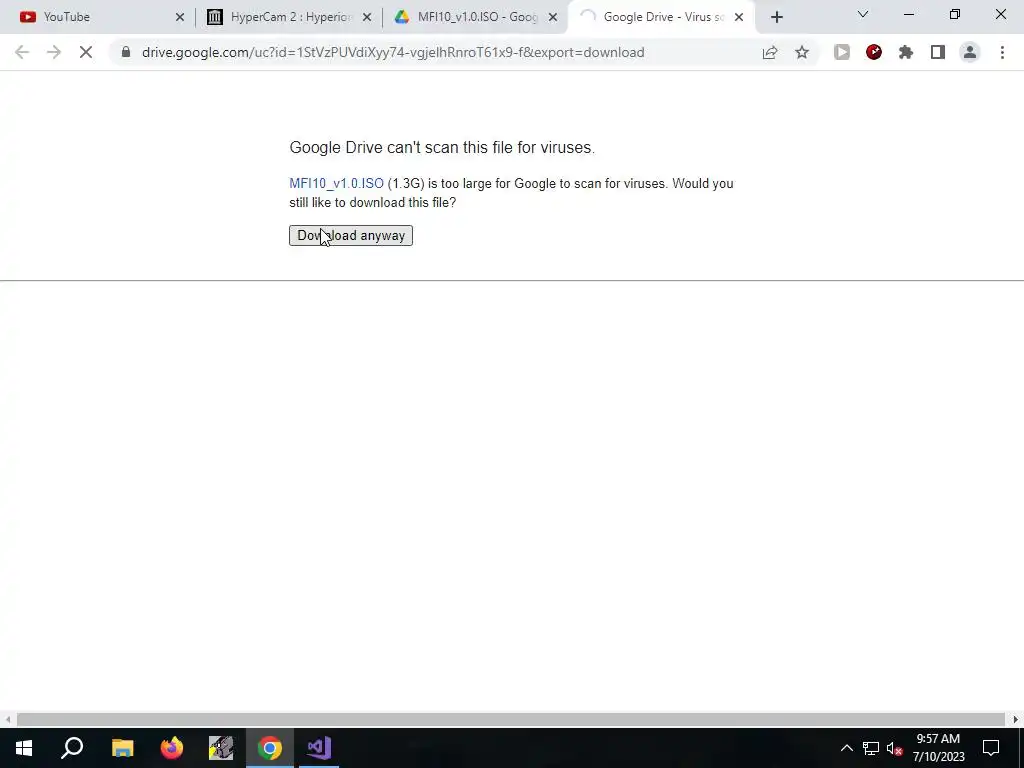1024x768 pixels.
Task: Launch Firefox from the taskbar
Action: point(172,748)
